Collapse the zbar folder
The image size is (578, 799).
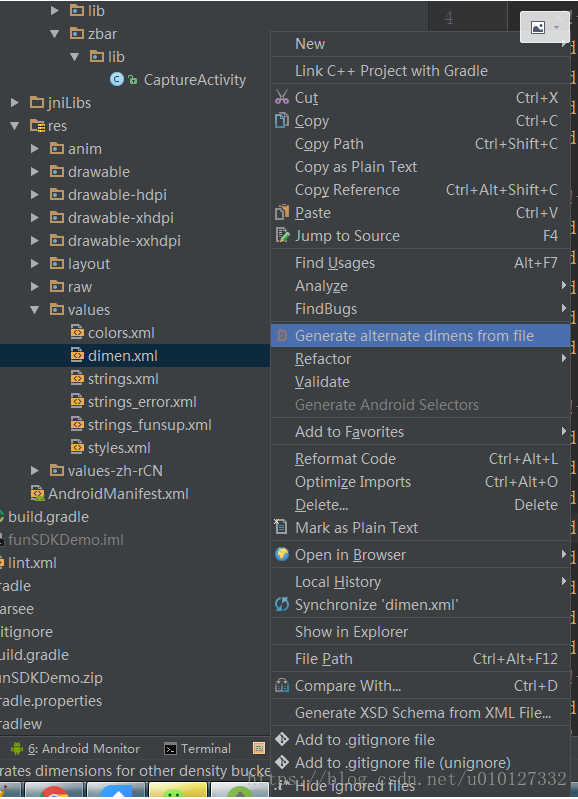click(55, 34)
